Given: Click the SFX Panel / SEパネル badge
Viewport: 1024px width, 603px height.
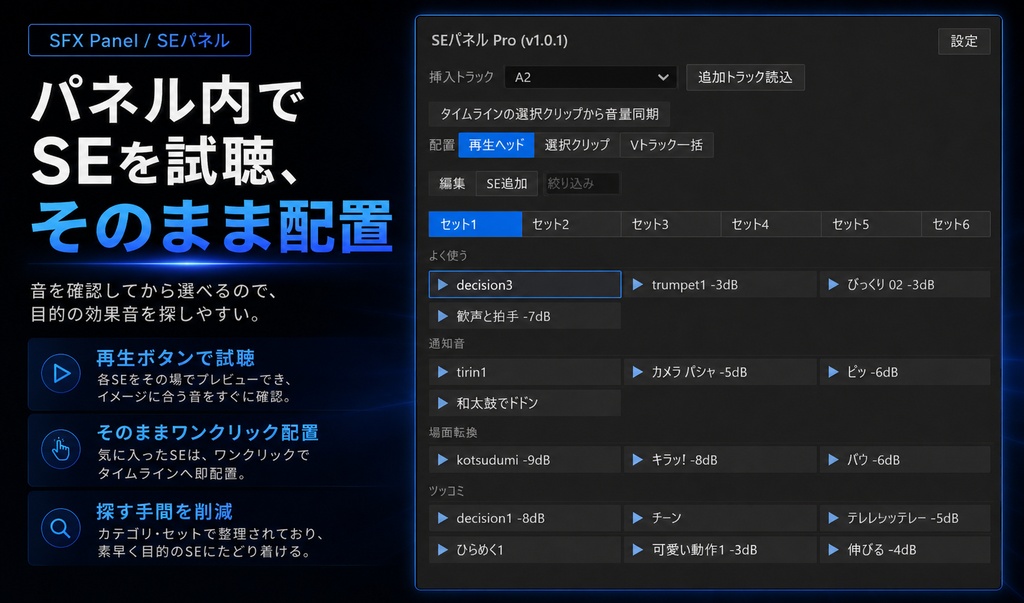Looking at the screenshot, I should pyautogui.click(x=140, y=41).
